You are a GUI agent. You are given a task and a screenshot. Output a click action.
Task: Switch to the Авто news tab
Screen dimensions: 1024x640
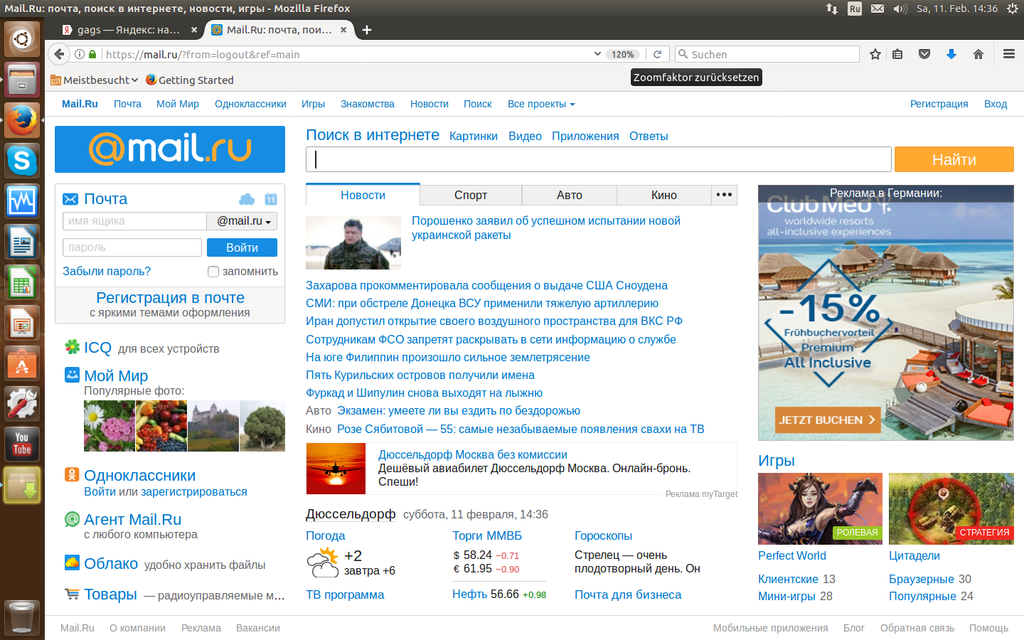coord(569,195)
